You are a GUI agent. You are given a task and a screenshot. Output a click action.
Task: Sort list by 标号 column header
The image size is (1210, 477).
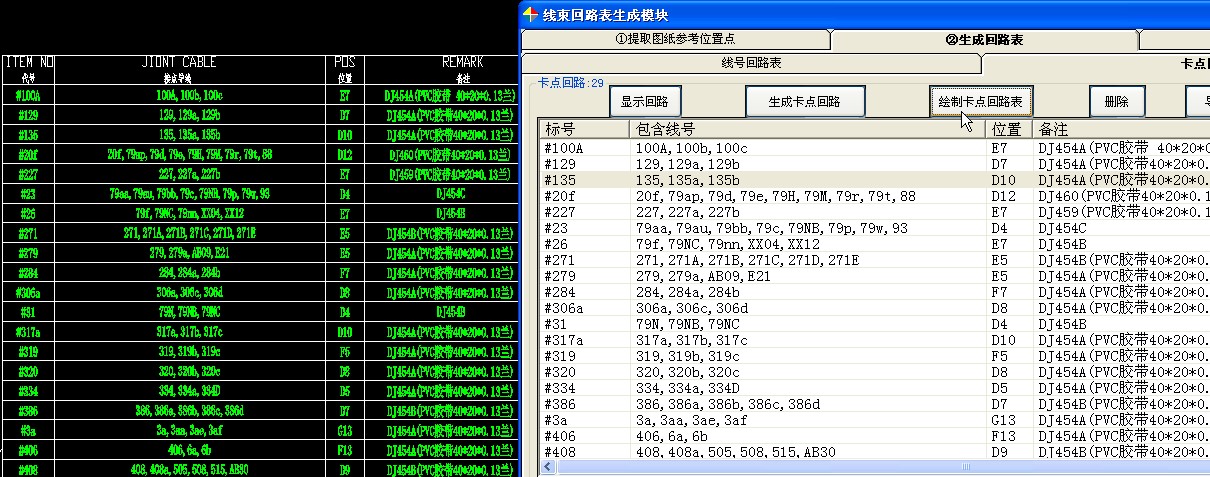pos(583,129)
